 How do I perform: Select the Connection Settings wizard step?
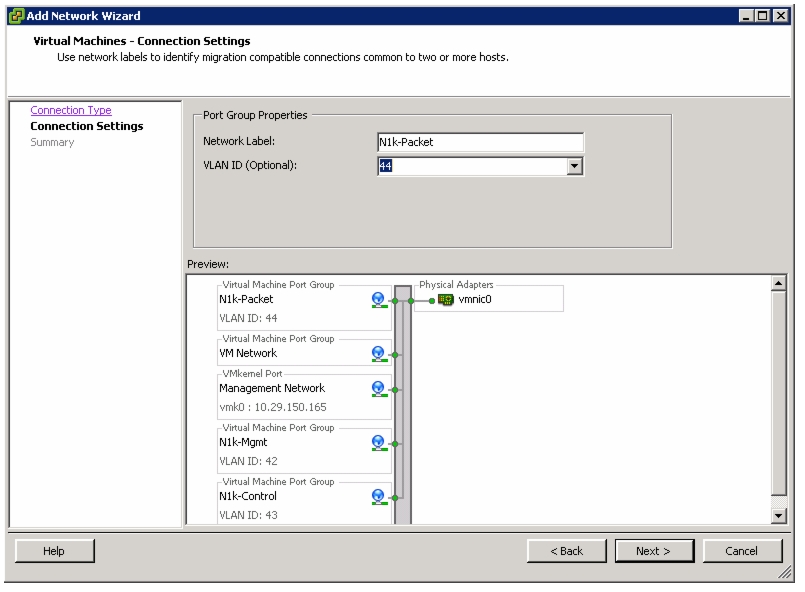click(87, 126)
